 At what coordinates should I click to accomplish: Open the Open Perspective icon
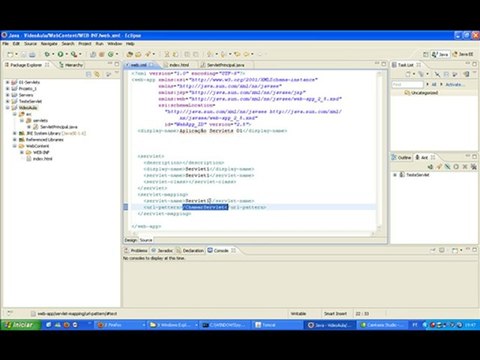[426, 54]
